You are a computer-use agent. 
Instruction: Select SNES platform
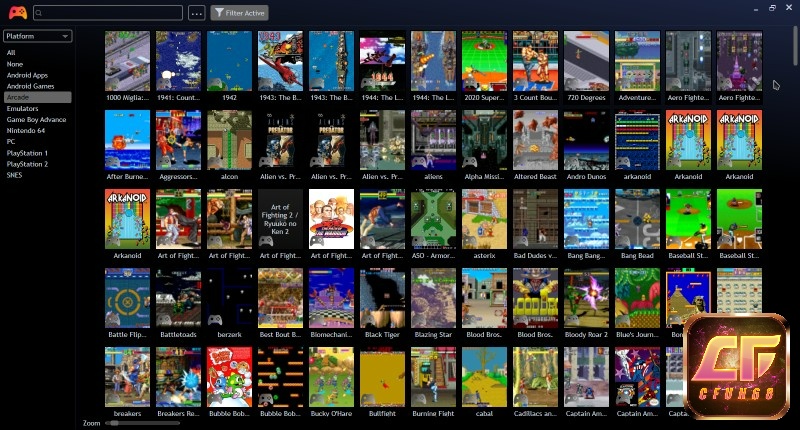tap(14, 175)
